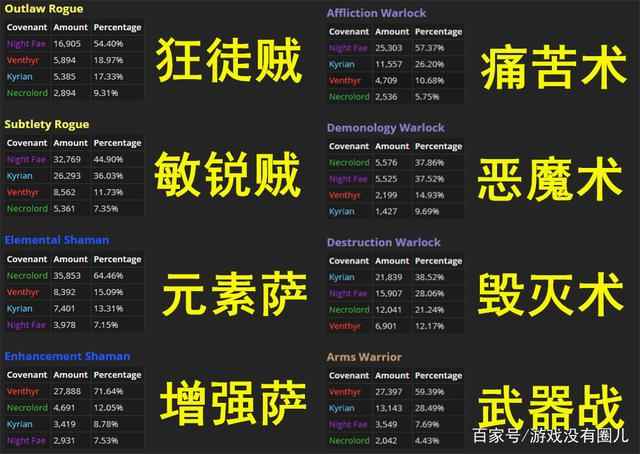Select the amount 25,303

pos(389,48)
